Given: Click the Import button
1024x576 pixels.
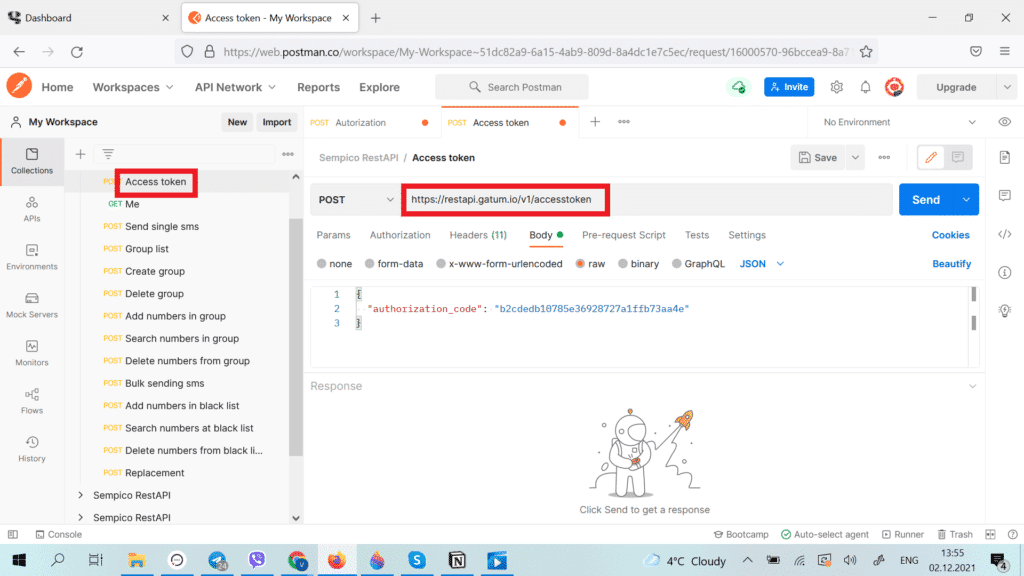Looking at the screenshot, I should pyautogui.click(x=276, y=122).
